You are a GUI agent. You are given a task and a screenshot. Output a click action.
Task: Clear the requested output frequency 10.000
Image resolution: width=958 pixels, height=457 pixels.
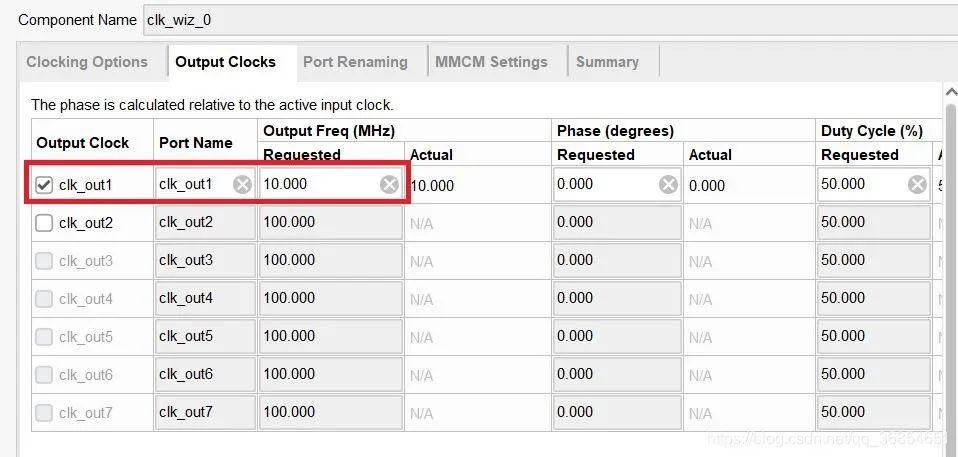(389, 184)
